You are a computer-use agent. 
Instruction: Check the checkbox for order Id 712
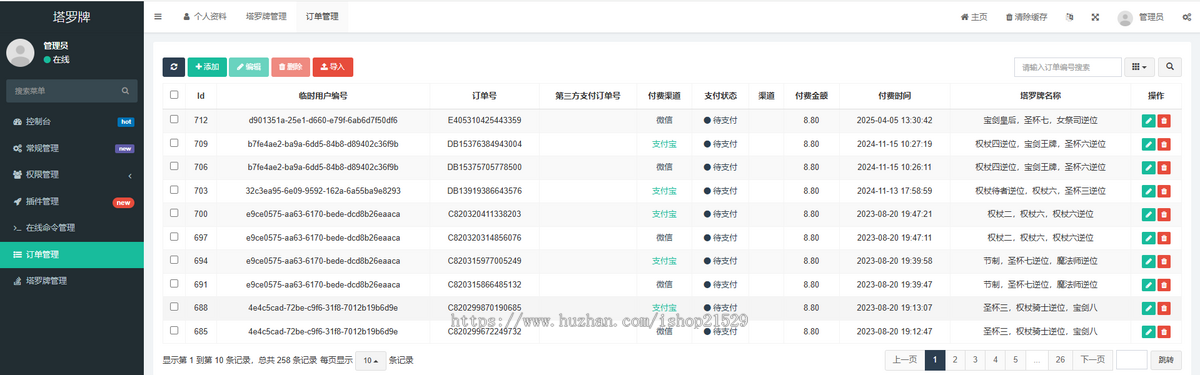[x=174, y=120]
